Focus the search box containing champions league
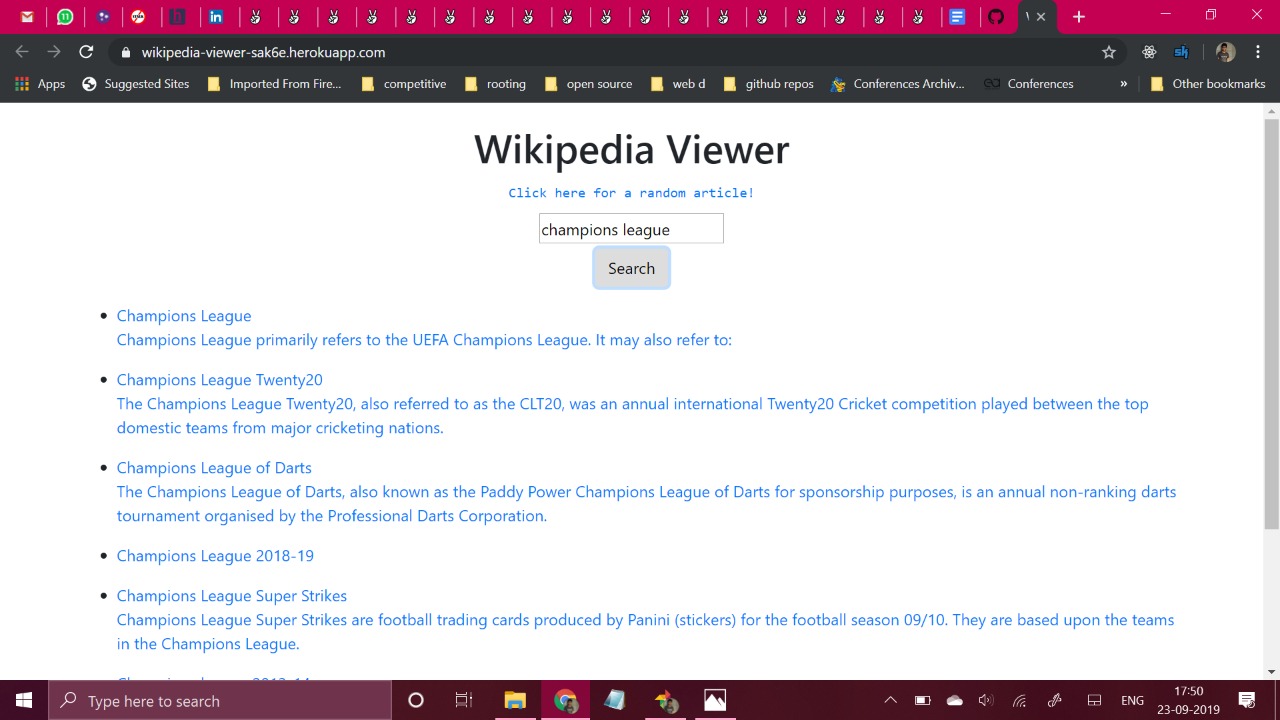1280x720 pixels. click(631, 229)
